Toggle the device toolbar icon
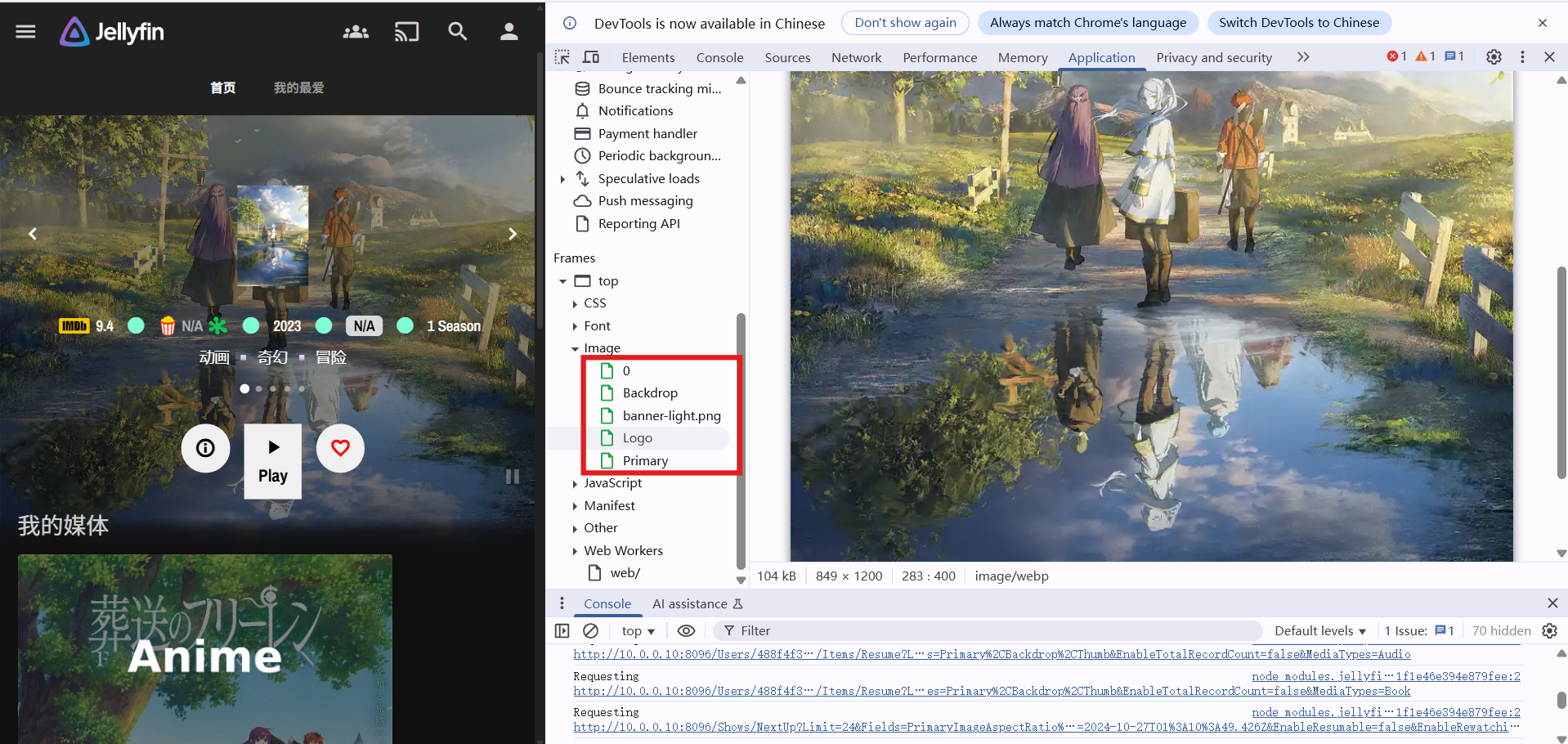This screenshot has width=1568, height=744. [590, 57]
